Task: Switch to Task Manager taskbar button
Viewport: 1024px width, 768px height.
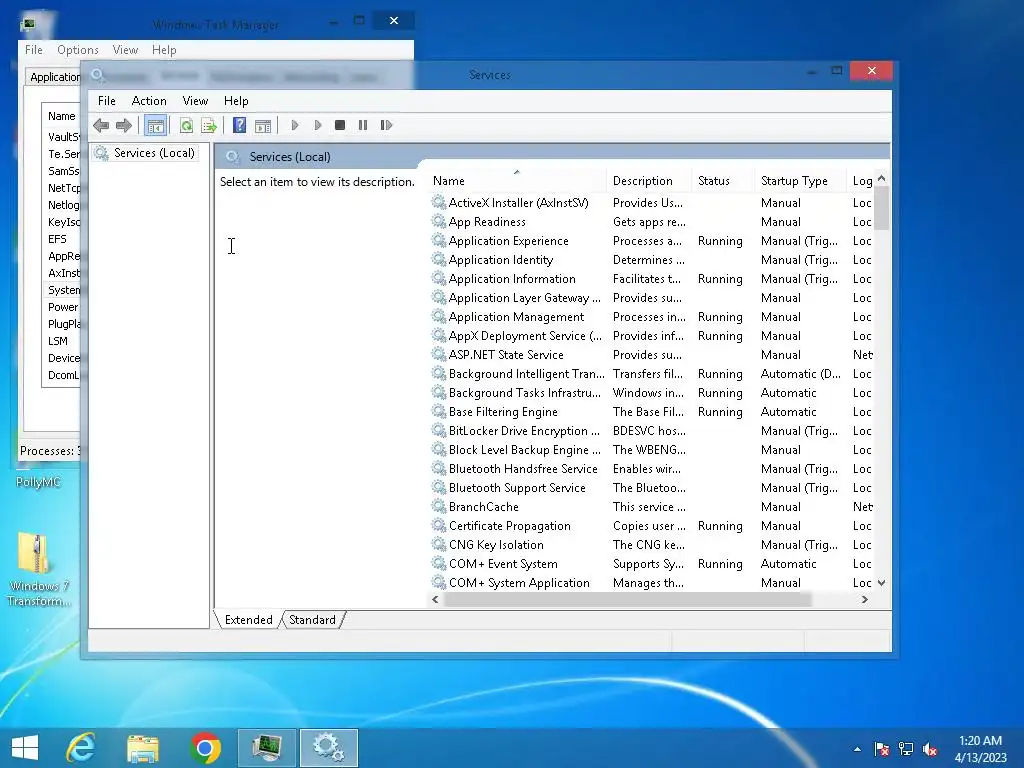Action: click(x=266, y=748)
